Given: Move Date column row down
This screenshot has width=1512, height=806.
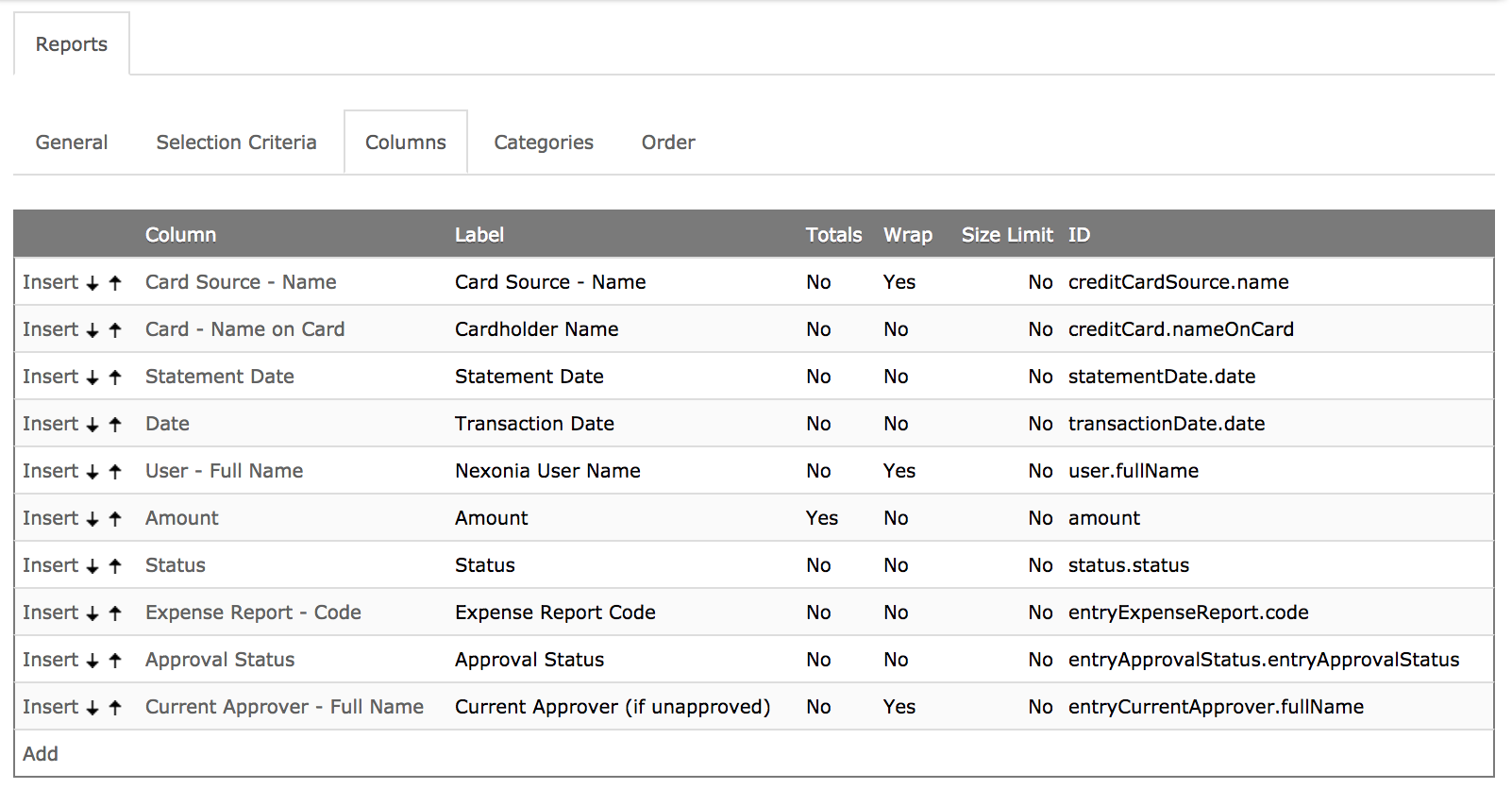Looking at the screenshot, I should coord(92,425).
